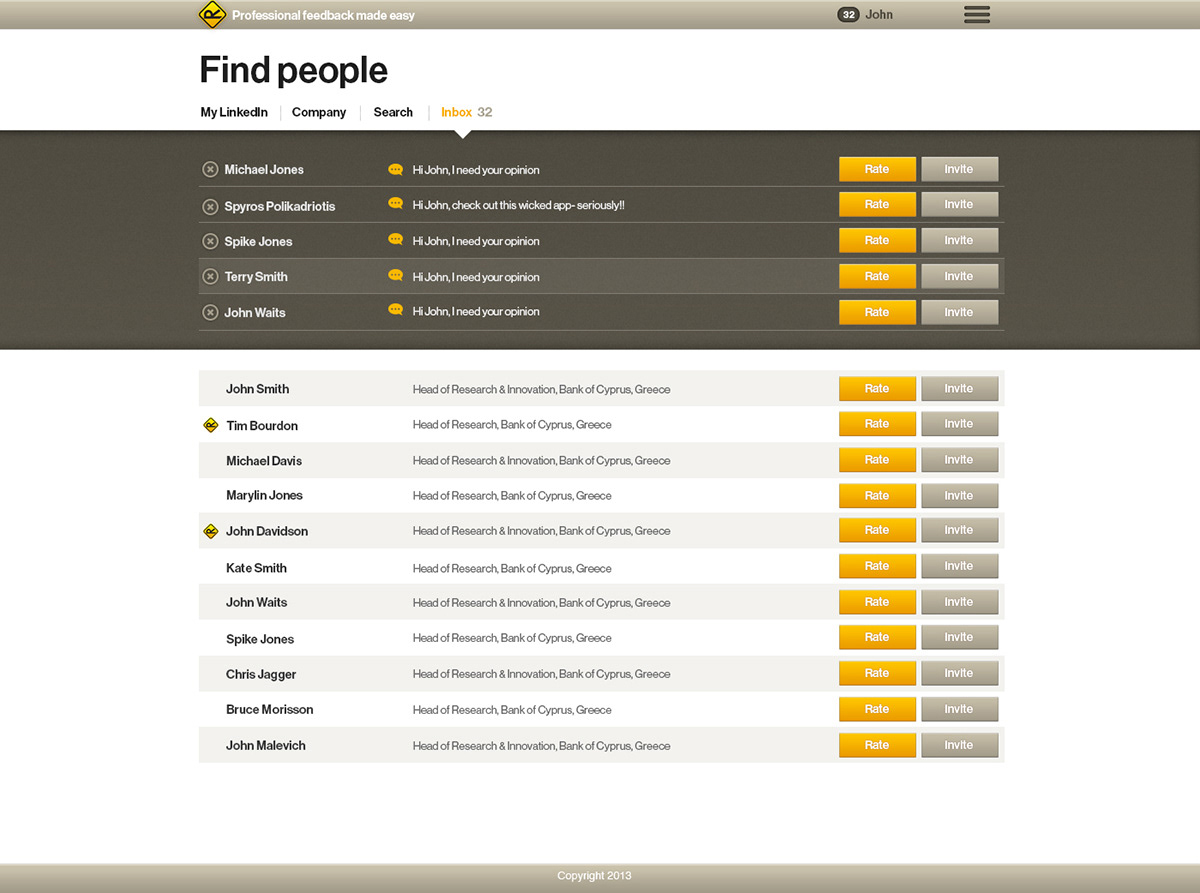The height and width of the screenshot is (893, 1200).
Task: Remove Spike Jones inbox message via the x icon
Action: (x=210, y=241)
